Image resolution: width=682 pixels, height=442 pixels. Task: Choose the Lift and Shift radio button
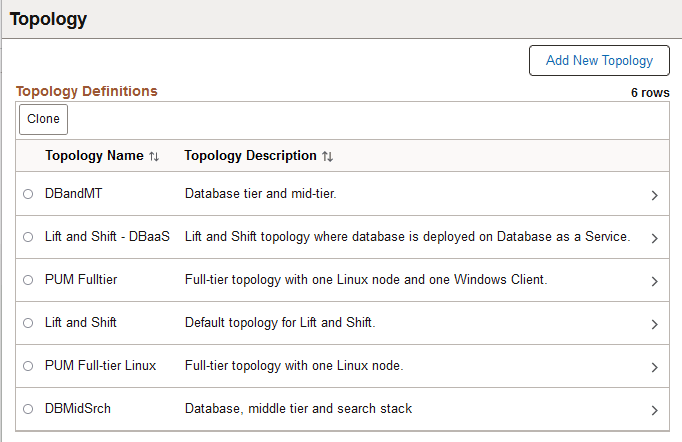tap(28, 323)
